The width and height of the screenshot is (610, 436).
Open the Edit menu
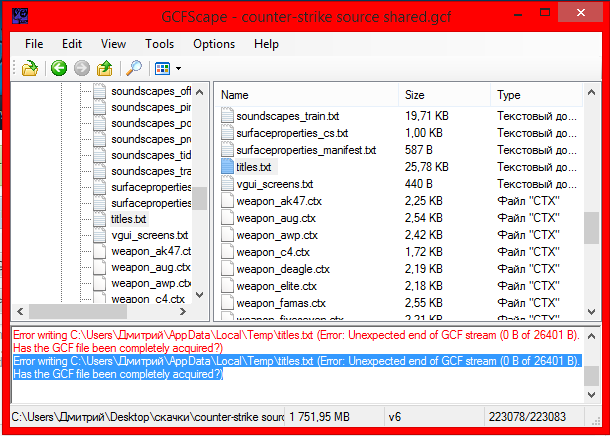click(x=72, y=44)
